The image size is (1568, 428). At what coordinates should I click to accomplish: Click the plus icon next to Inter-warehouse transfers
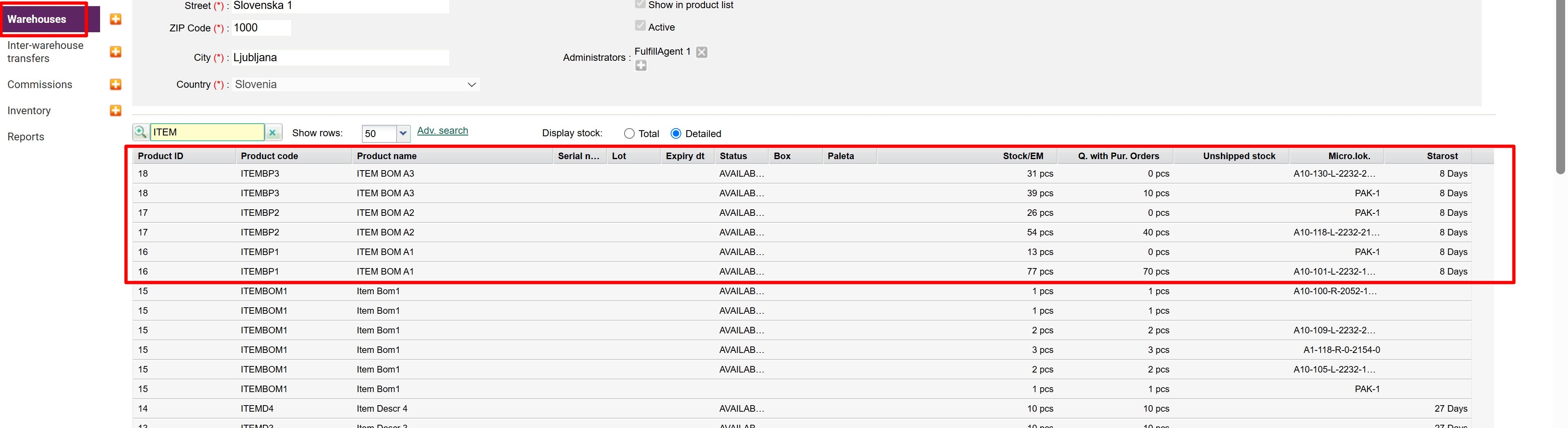pyautogui.click(x=116, y=52)
